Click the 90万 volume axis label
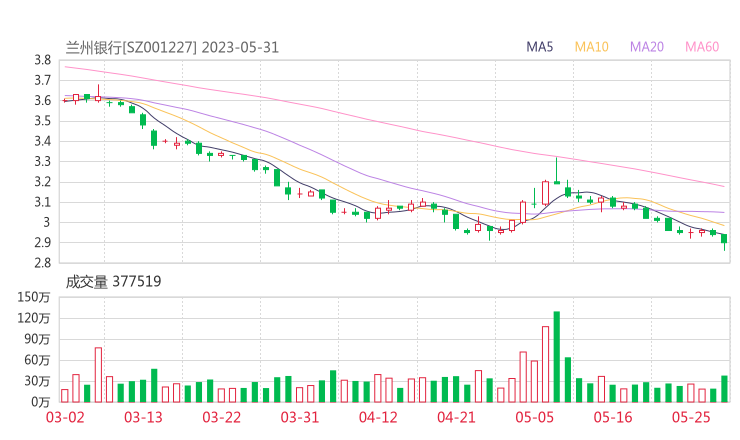Image resolution: width=740 pixels, height=440 pixels. (37, 339)
